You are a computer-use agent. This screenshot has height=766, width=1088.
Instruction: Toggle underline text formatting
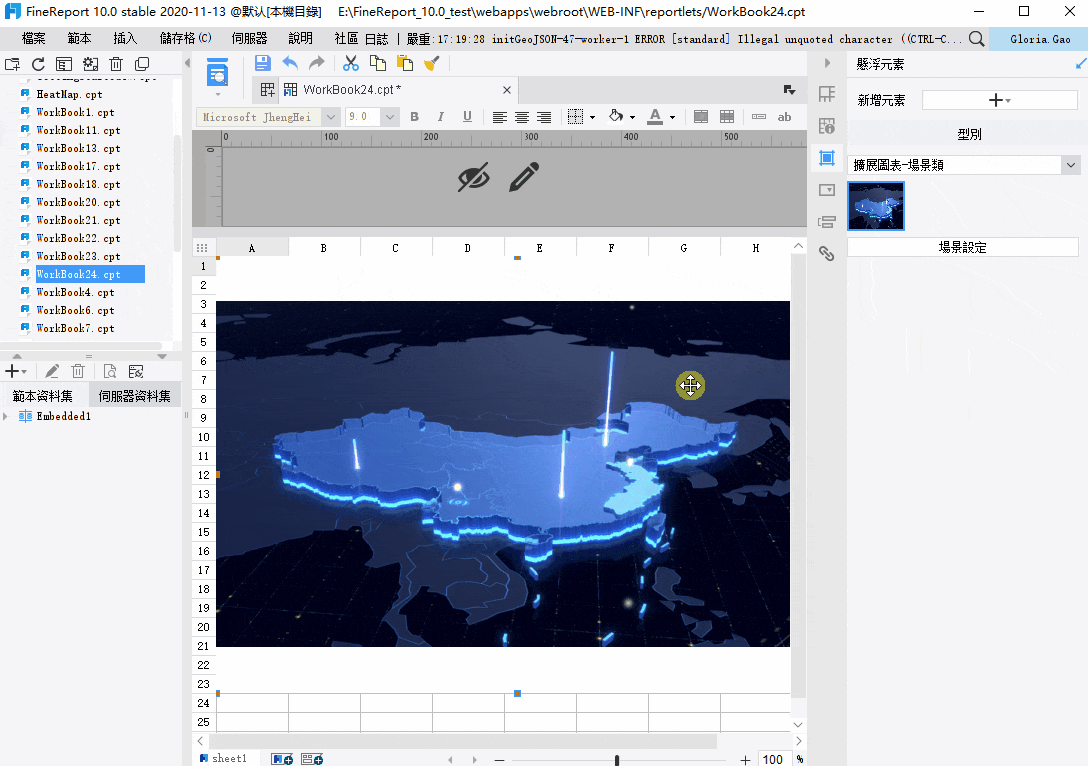(466, 117)
